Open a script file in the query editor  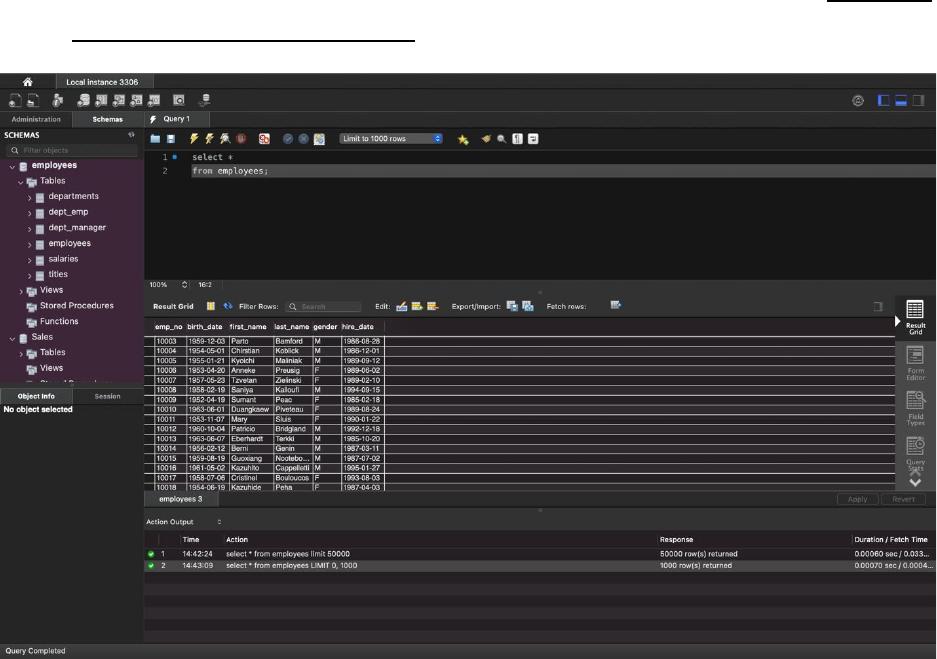(x=155, y=139)
